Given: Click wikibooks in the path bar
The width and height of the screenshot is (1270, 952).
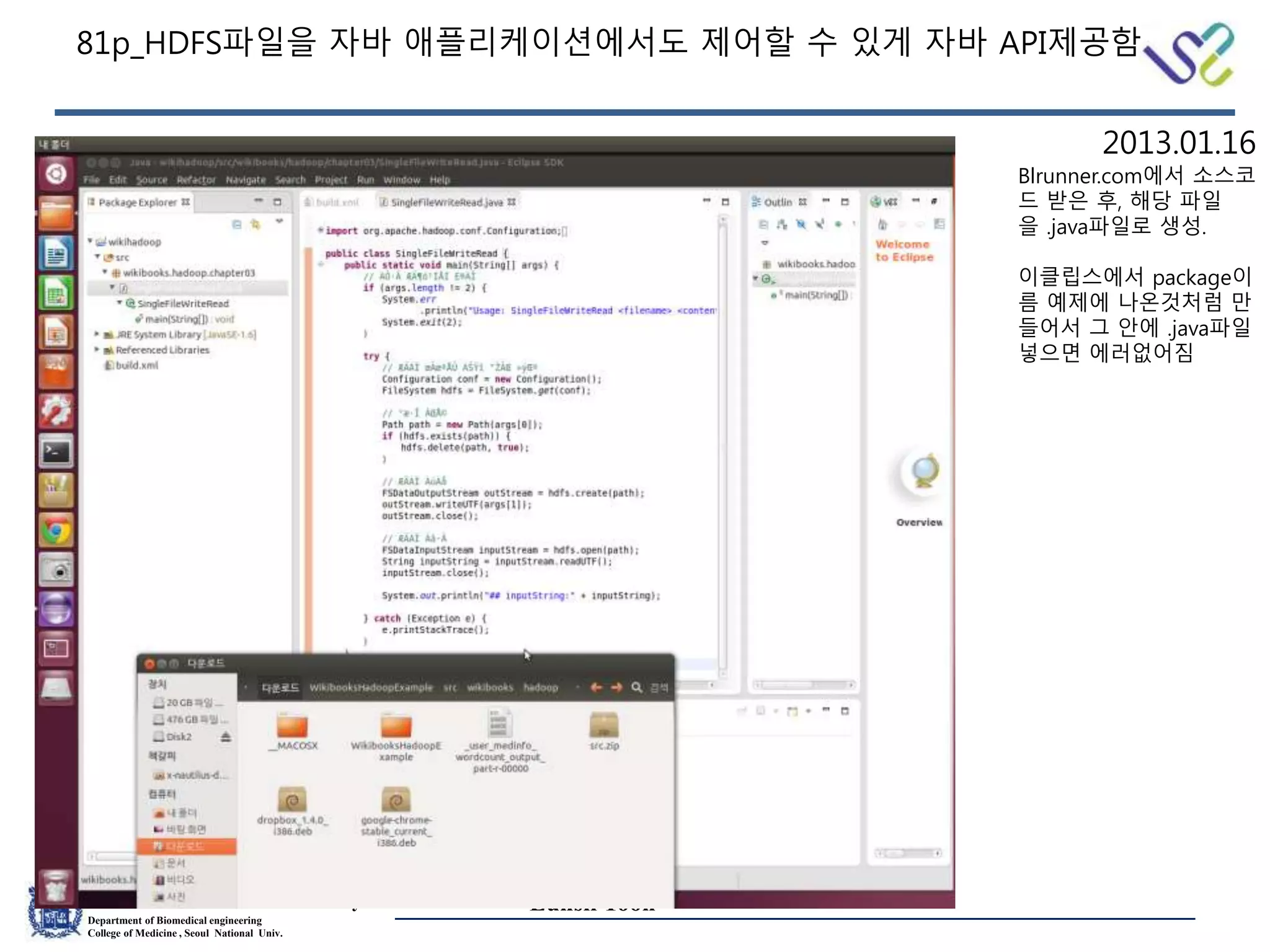Looking at the screenshot, I should tap(490, 687).
